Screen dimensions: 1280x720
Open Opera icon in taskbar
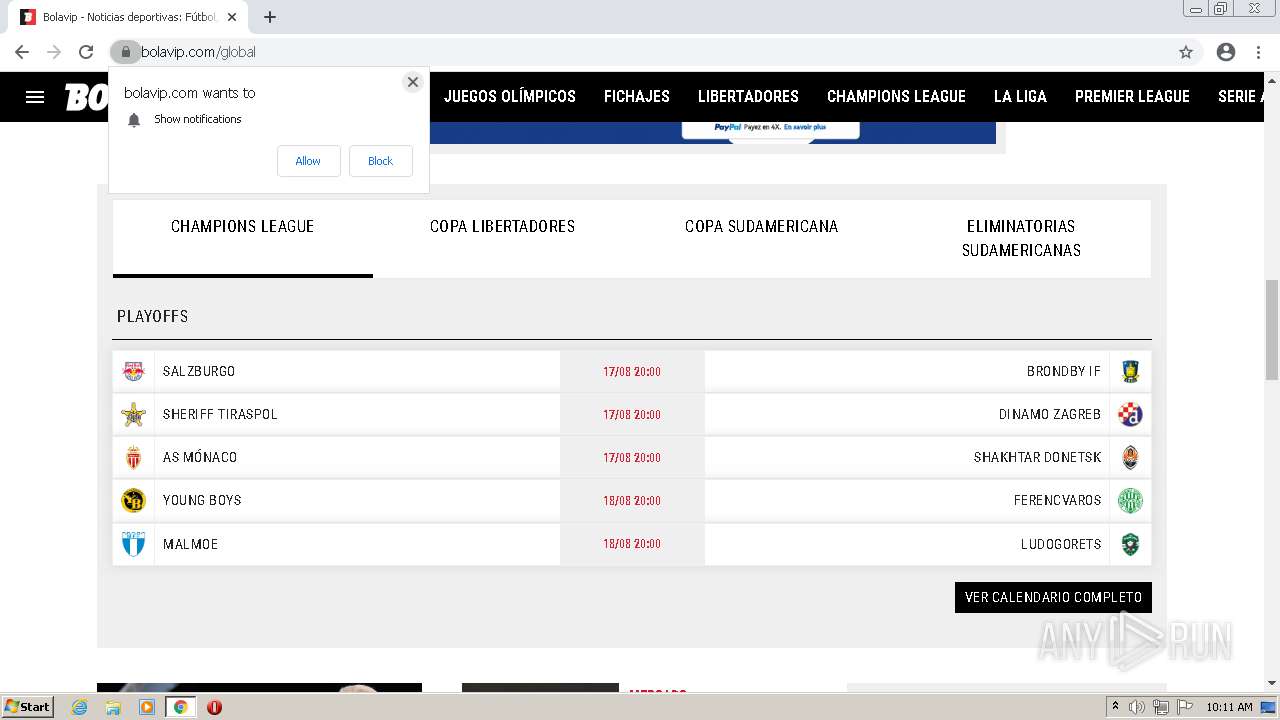coord(214,707)
